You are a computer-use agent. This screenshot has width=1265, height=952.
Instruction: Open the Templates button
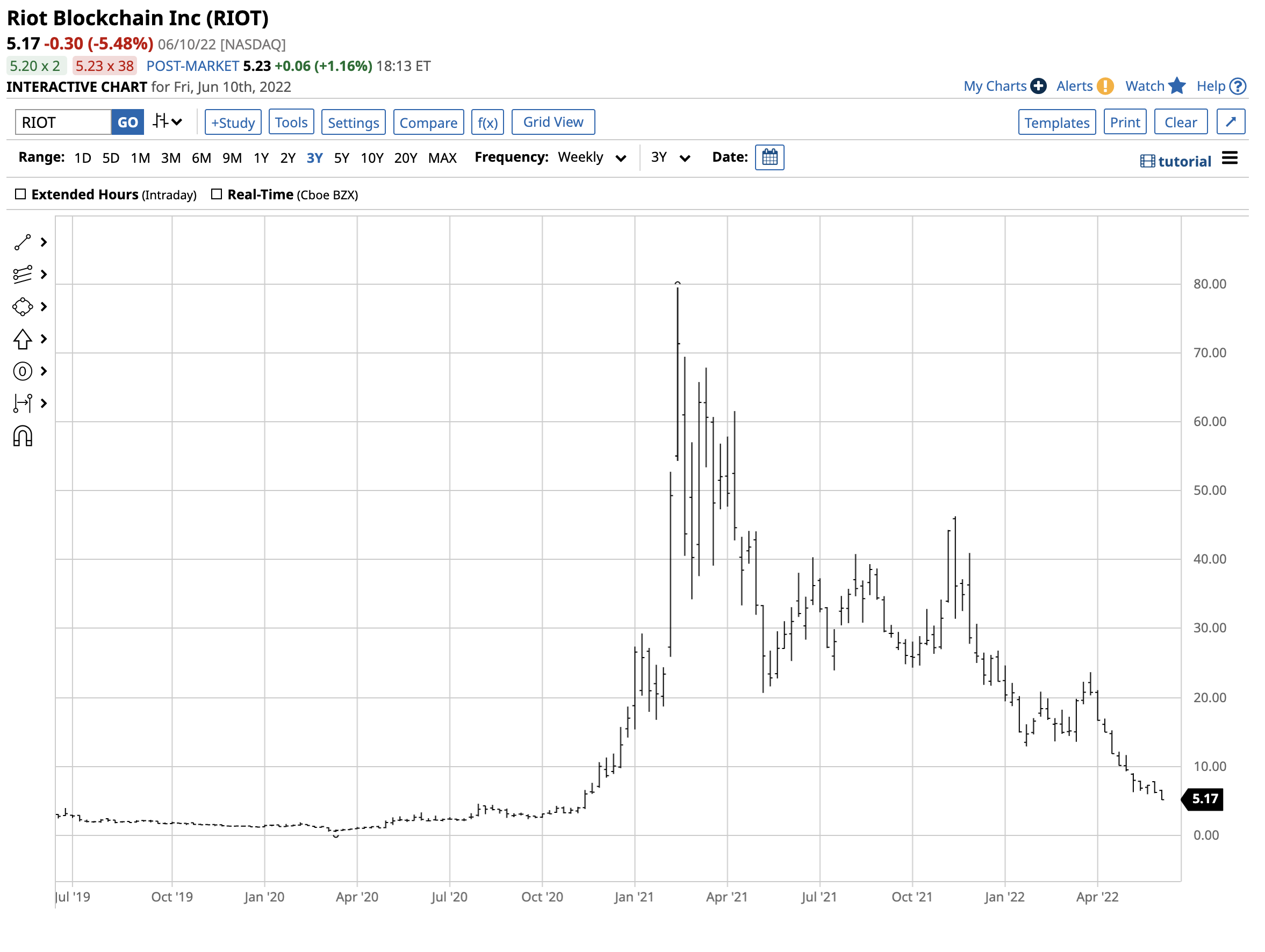(1057, 122)
